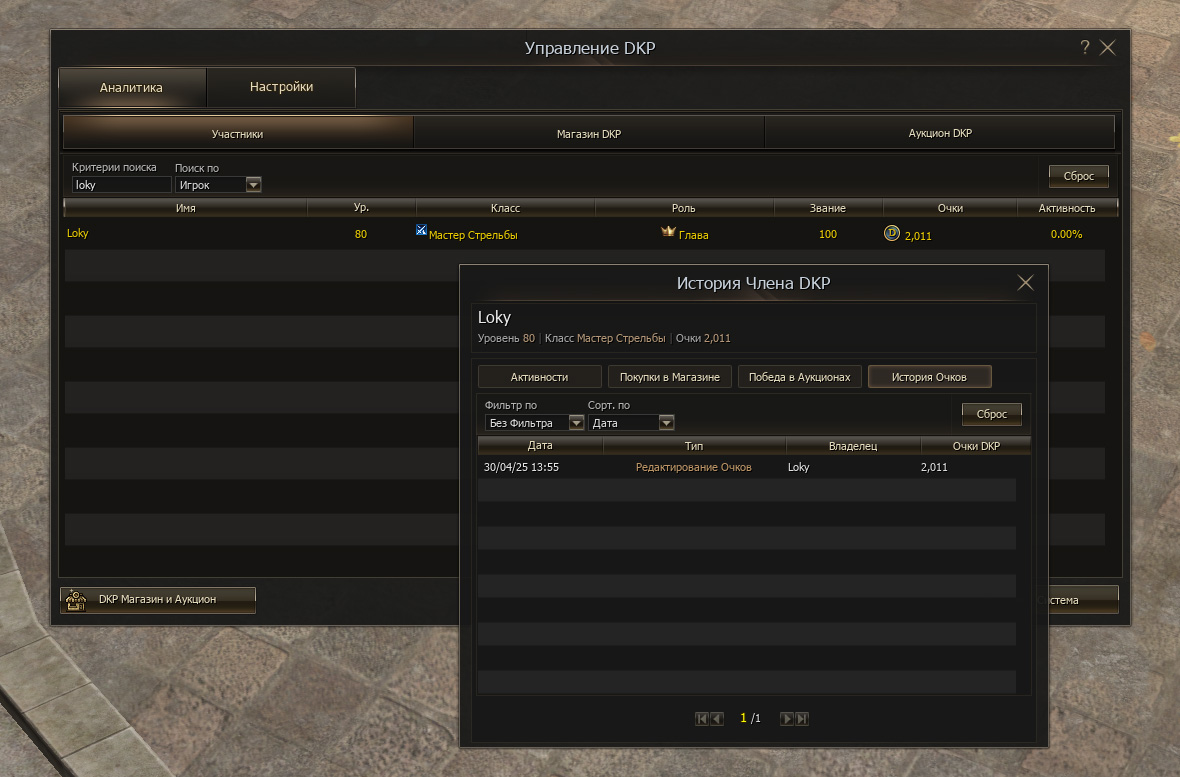1180x777 pixels.
Task: Switch to the Настройки tab
Action: [281, 87]
